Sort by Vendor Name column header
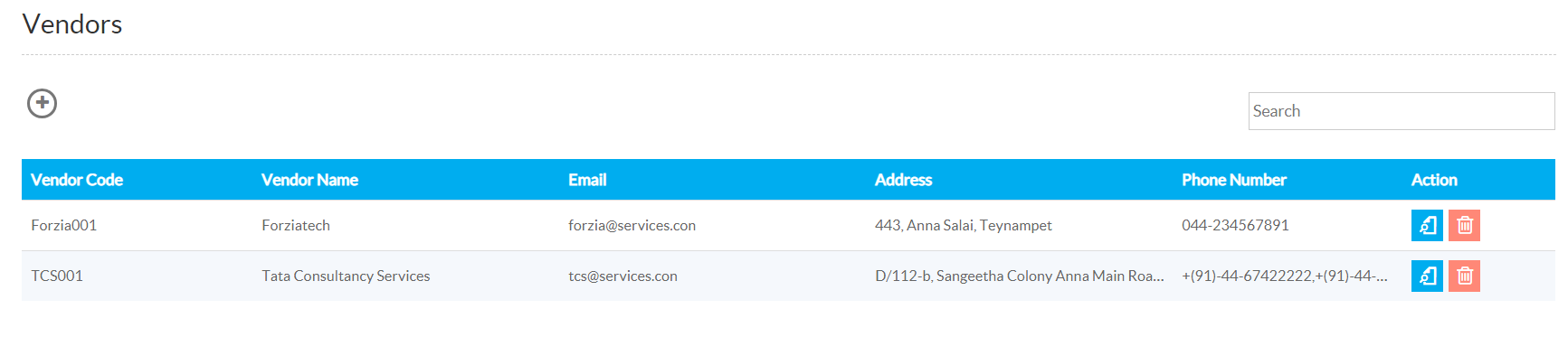Viewport: 1568px width, 337px height. click(309, 180)
